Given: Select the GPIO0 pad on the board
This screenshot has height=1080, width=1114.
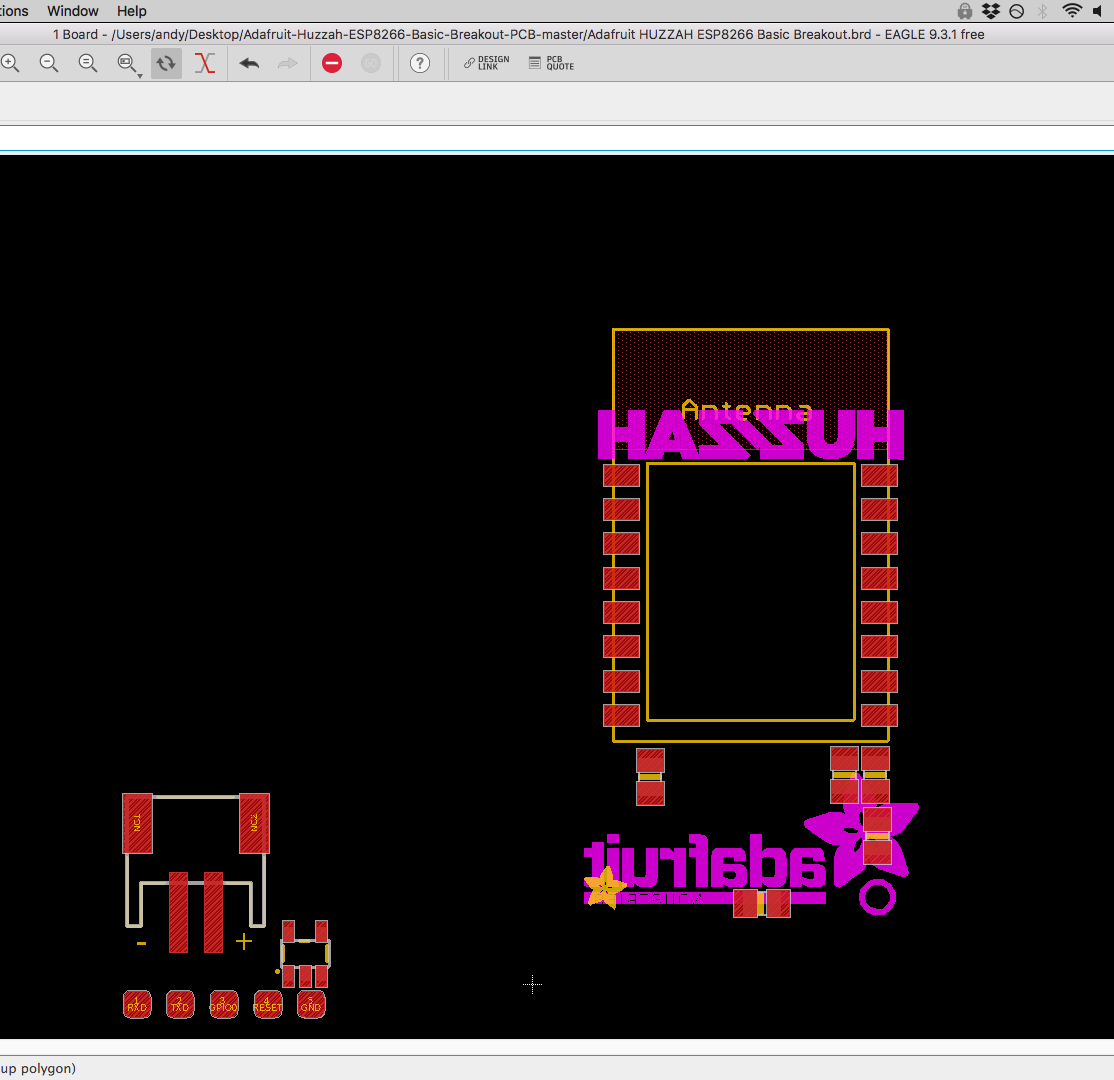Looking at the screenshot, I should click(x=224, y=1005).
